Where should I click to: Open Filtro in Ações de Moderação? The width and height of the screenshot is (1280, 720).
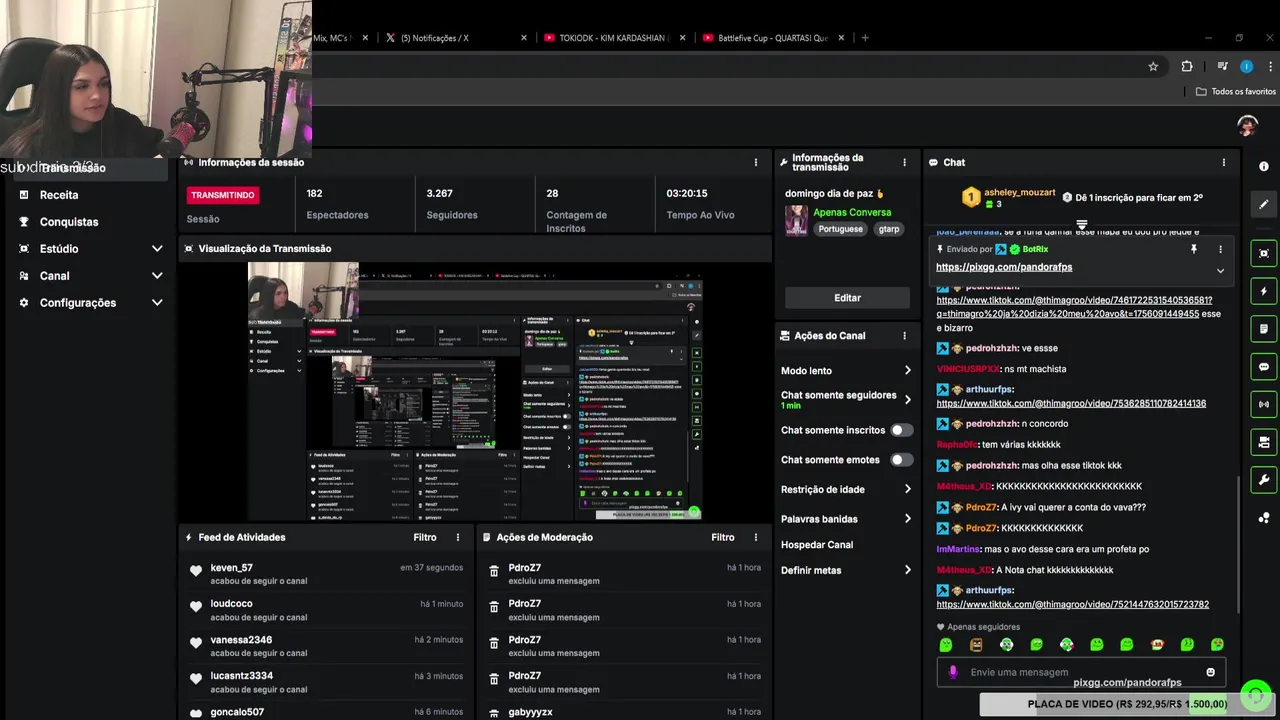point(723,537)
